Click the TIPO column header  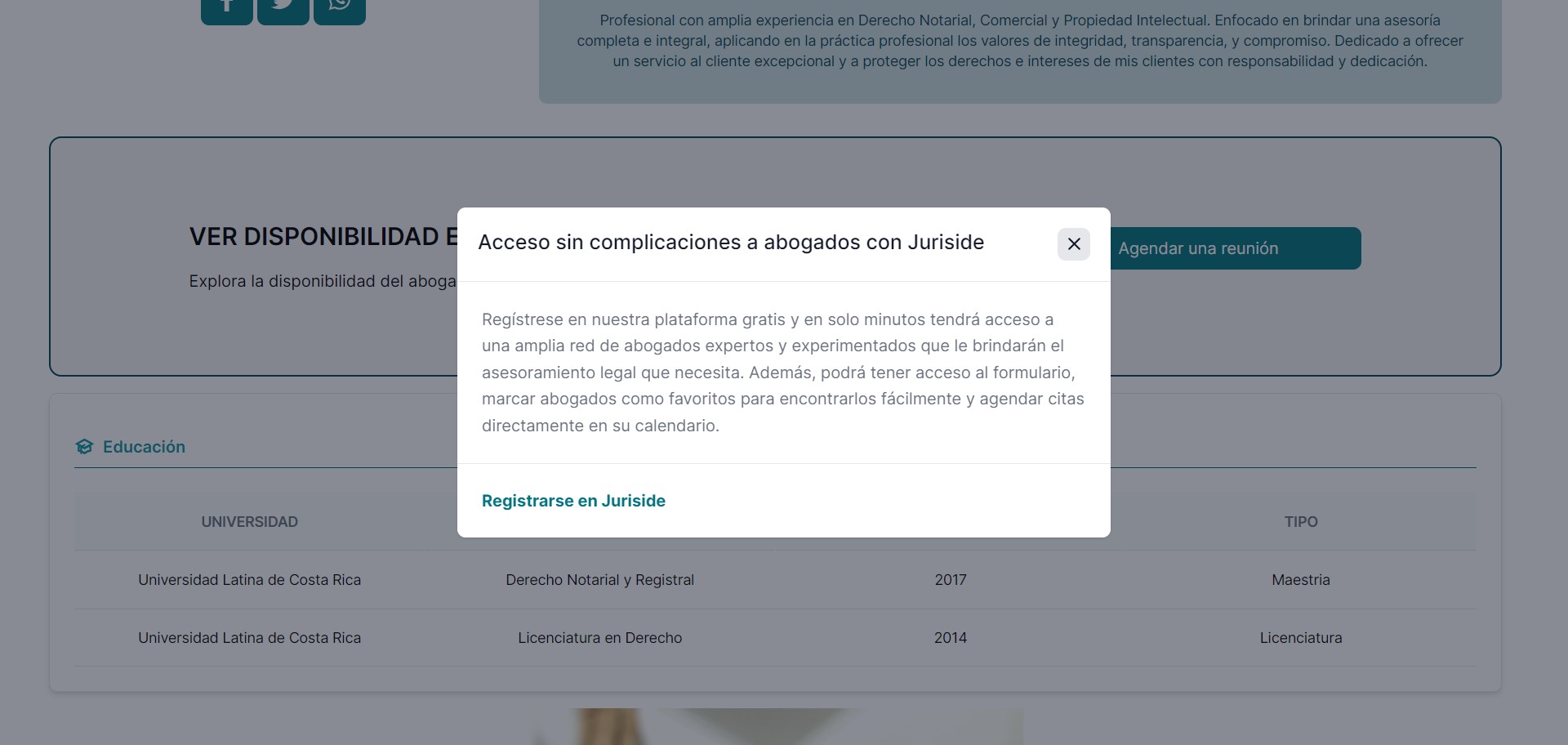(1301, 522)
